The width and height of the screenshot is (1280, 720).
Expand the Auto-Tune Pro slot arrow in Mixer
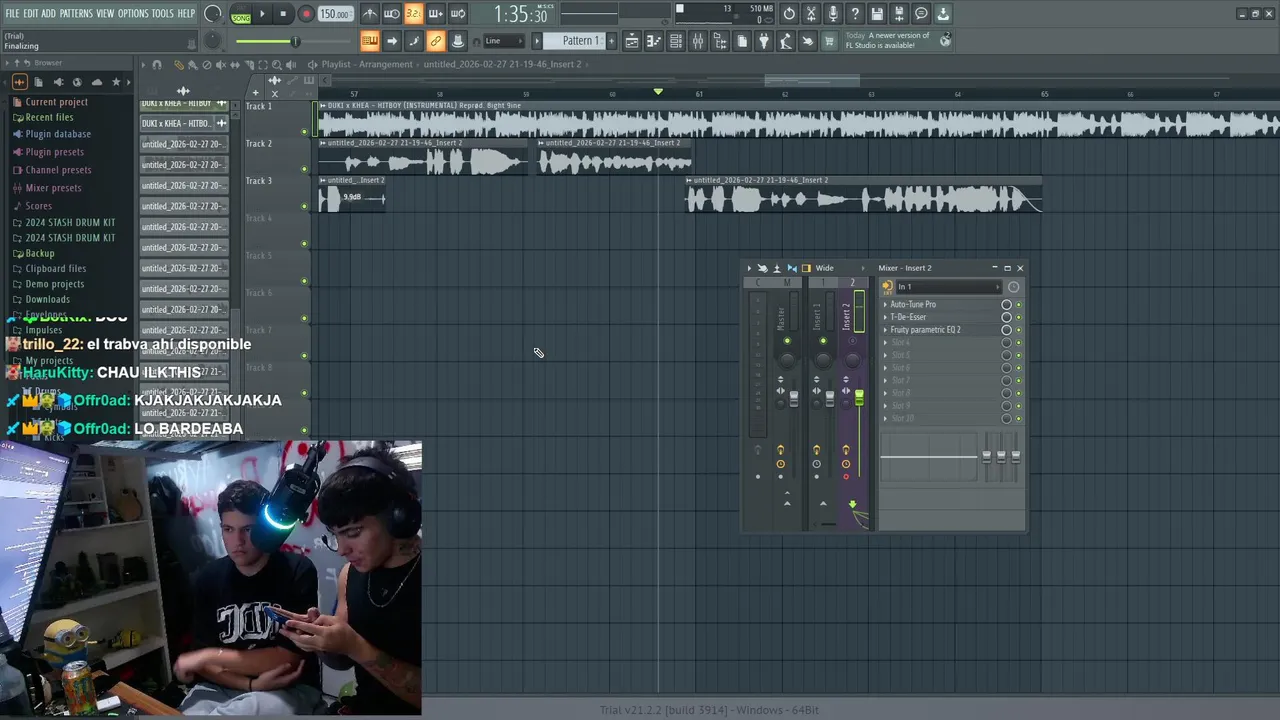pos(885,304)
